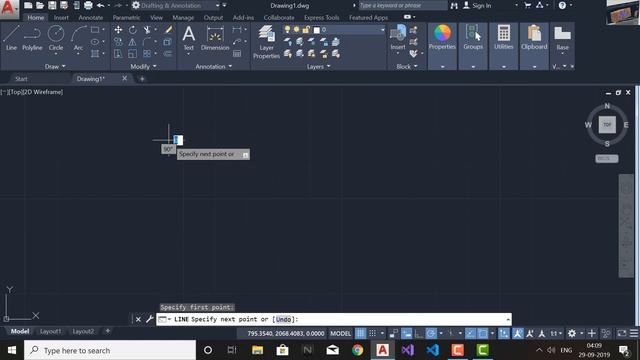Add a new drawing tab
The image size is (640, 360).
pyautogui.click(x=142, y=79)
